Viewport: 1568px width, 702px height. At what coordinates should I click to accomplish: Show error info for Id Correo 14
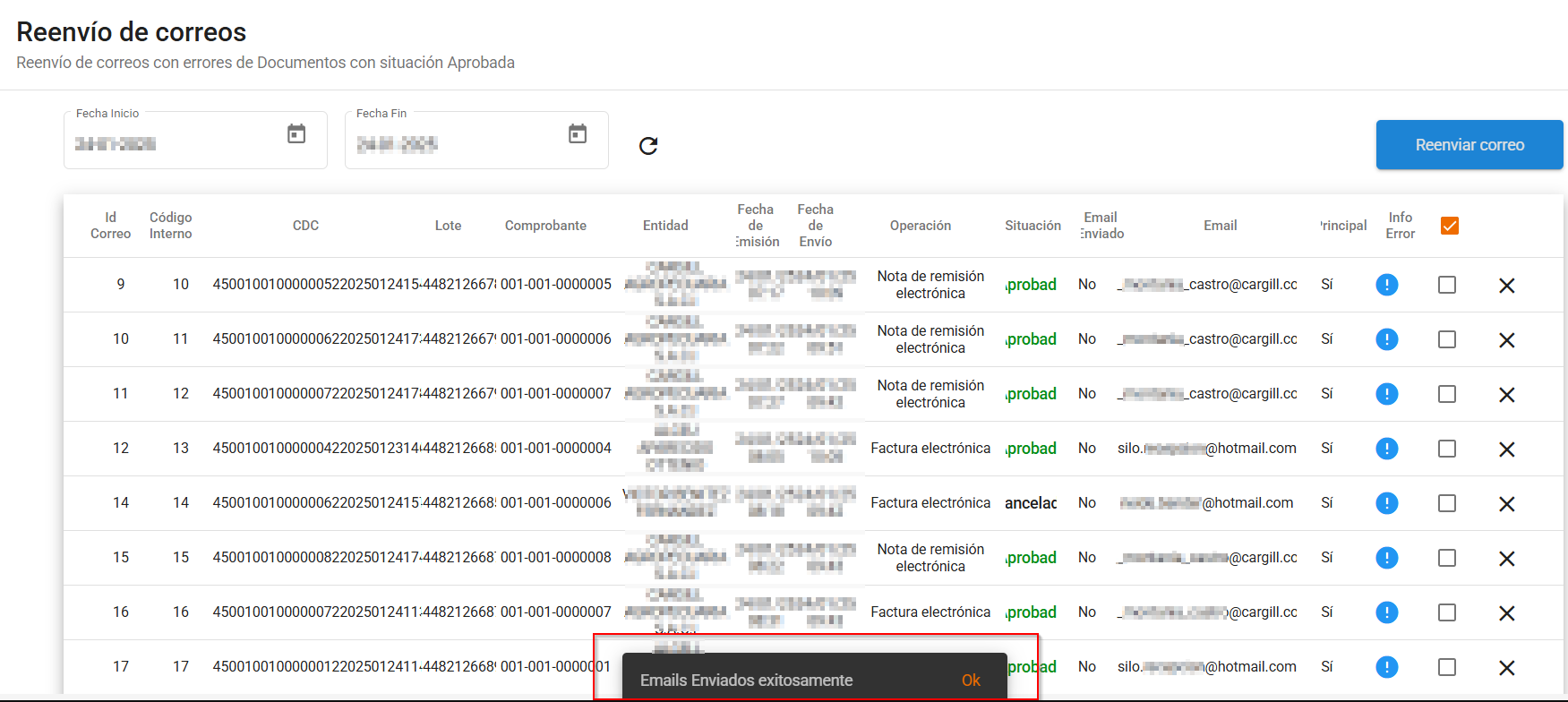coord(1386,503)
